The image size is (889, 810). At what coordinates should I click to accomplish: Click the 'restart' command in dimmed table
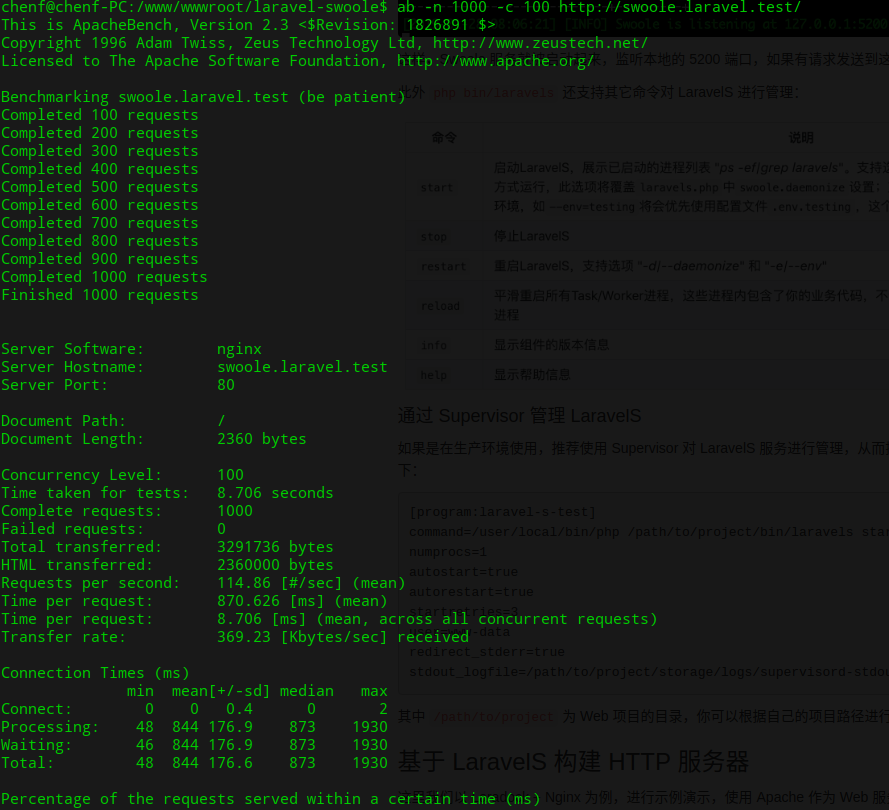click(443, 266)
